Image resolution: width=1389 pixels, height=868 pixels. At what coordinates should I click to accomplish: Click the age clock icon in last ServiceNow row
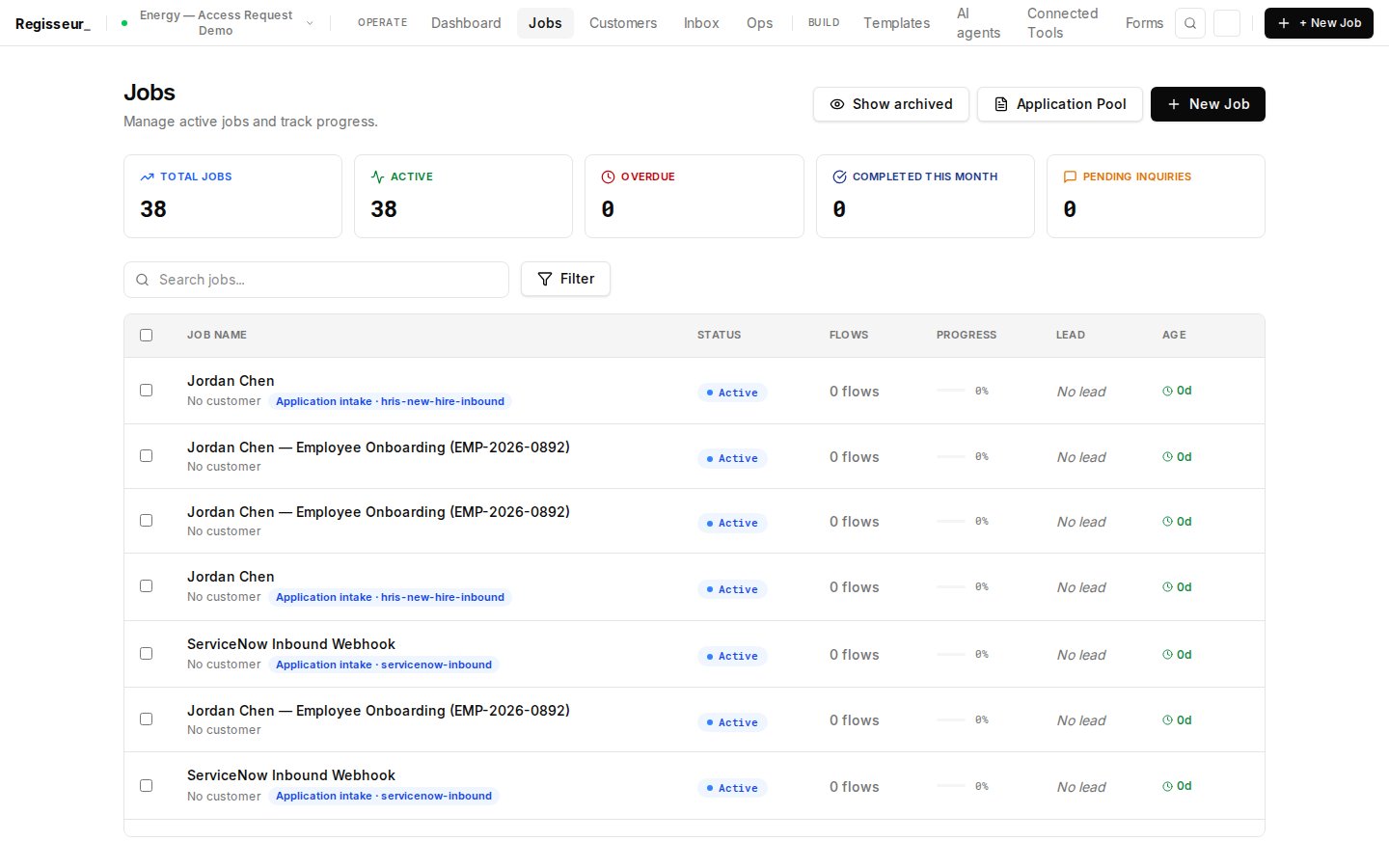pyautogui.click(x=1167, y=787)
